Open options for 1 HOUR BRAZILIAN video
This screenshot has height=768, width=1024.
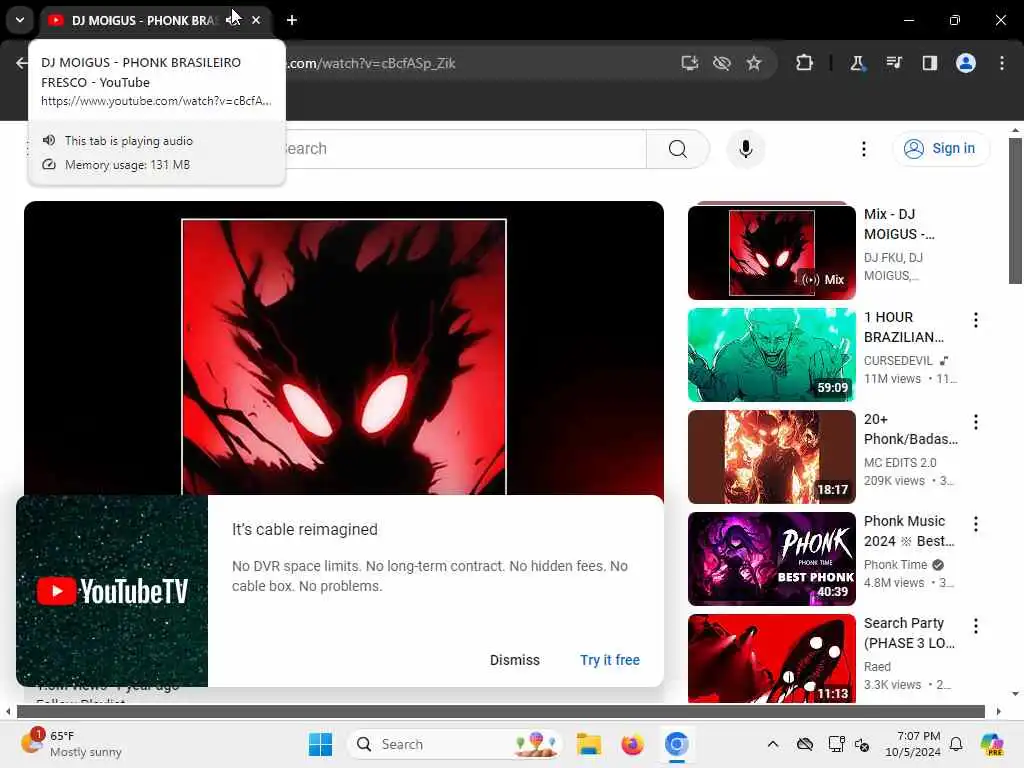tap(976, 320)
